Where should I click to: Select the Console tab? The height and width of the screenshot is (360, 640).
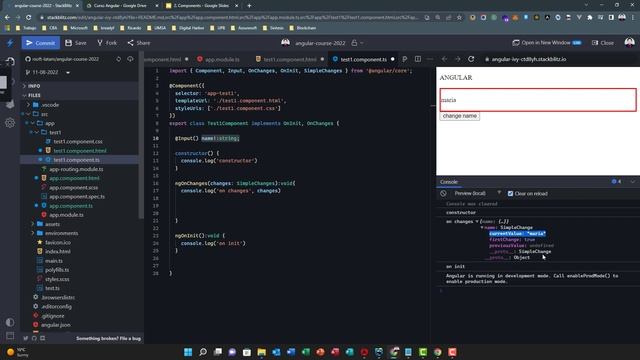[x=449, y=182]
